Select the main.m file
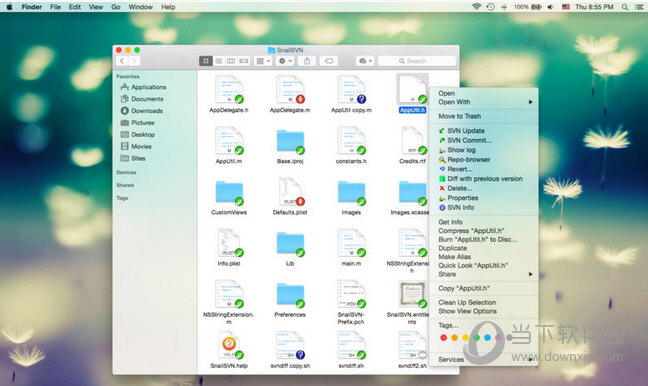The height and width of the screenshot is (386, 648). [351, 243]
